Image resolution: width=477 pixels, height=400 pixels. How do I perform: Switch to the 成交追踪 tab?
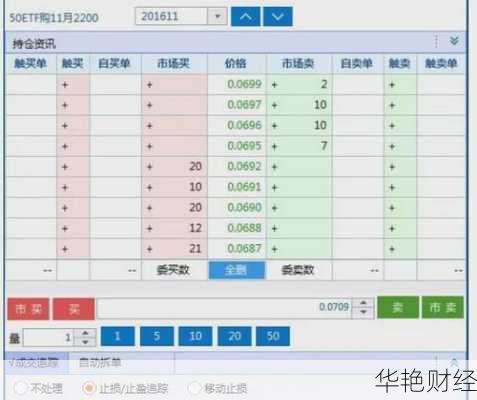[x=36, y=363]
